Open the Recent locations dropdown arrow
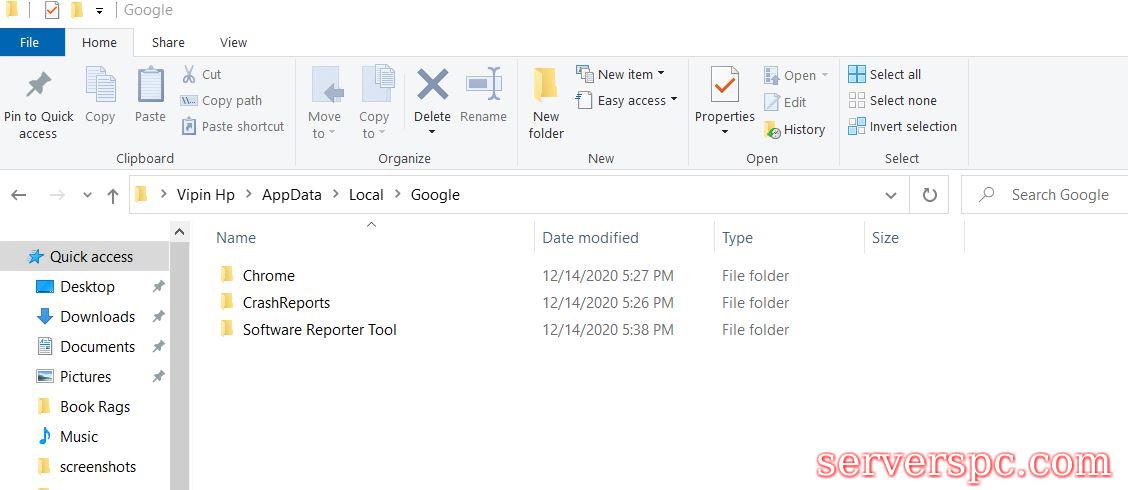 87,196
